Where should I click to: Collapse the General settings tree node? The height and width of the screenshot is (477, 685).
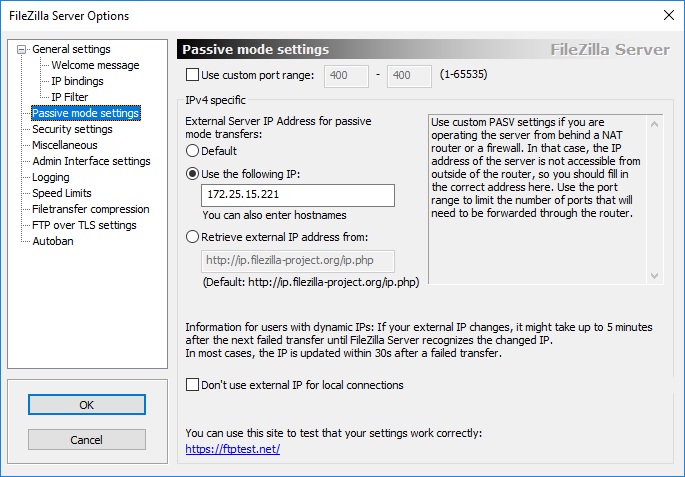click(21, 49)
